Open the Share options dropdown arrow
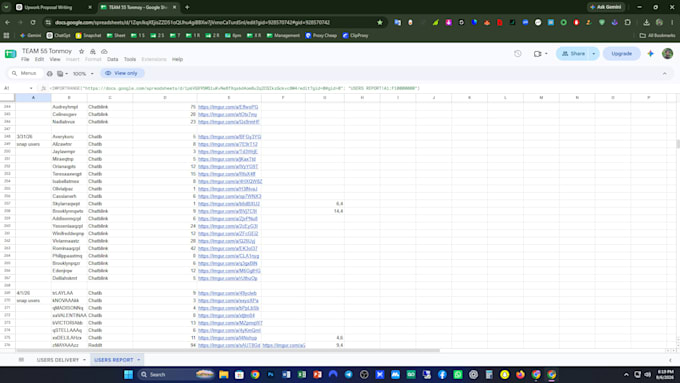The image size is (680, 383). point(594,54)
